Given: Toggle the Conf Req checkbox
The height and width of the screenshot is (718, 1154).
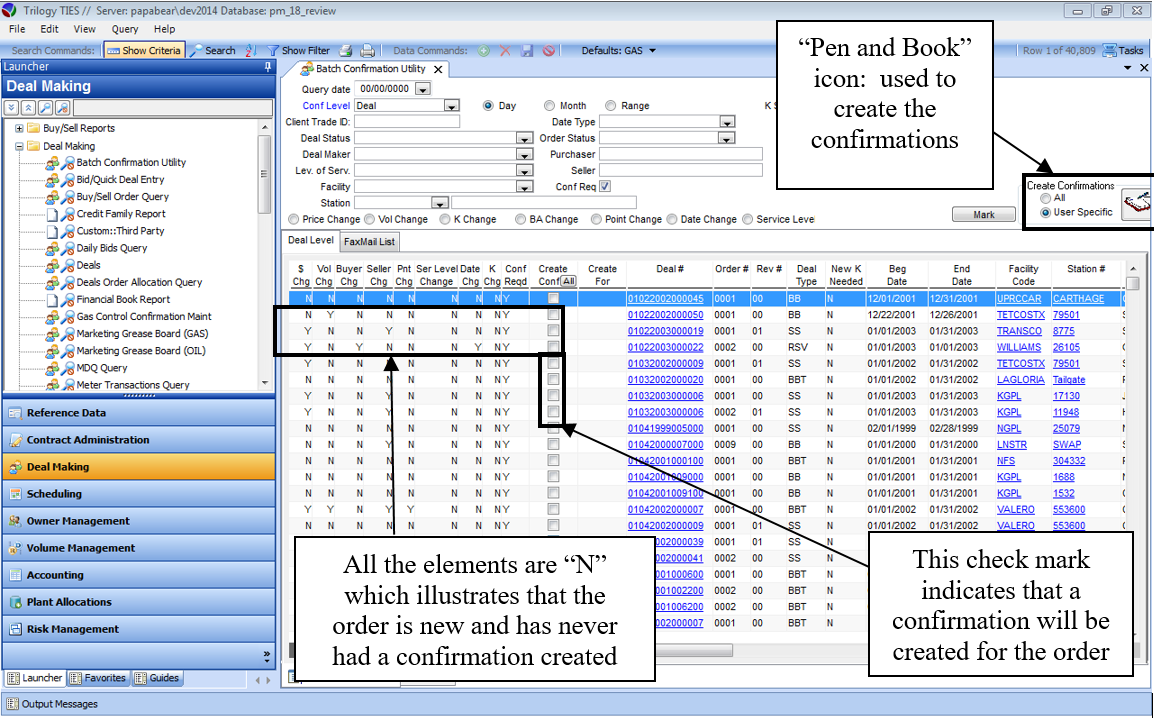Looking at the screenshot, I should [x=605, y=186].
